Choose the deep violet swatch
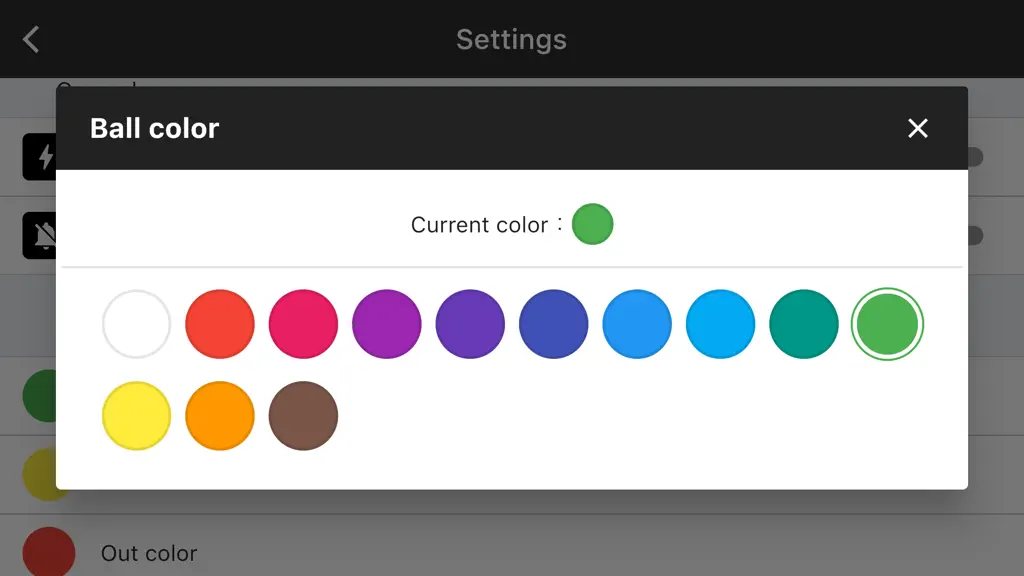 (470, 324)
